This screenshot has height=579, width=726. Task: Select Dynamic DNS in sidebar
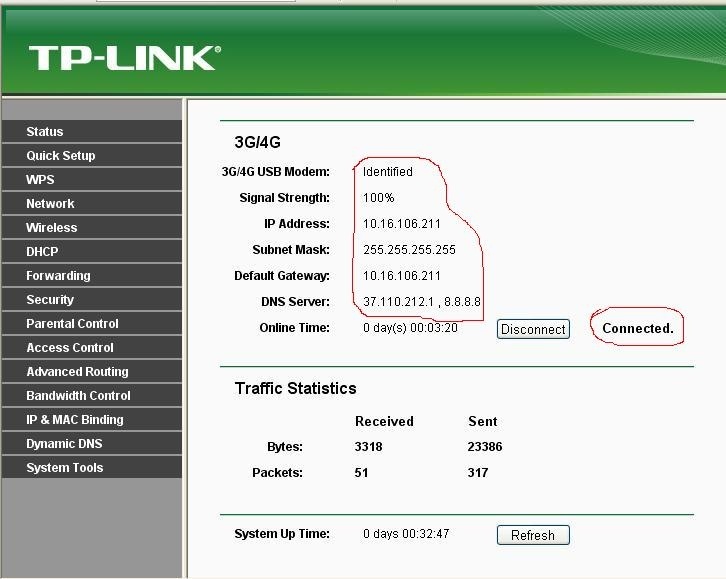click(x=64, y=444)
